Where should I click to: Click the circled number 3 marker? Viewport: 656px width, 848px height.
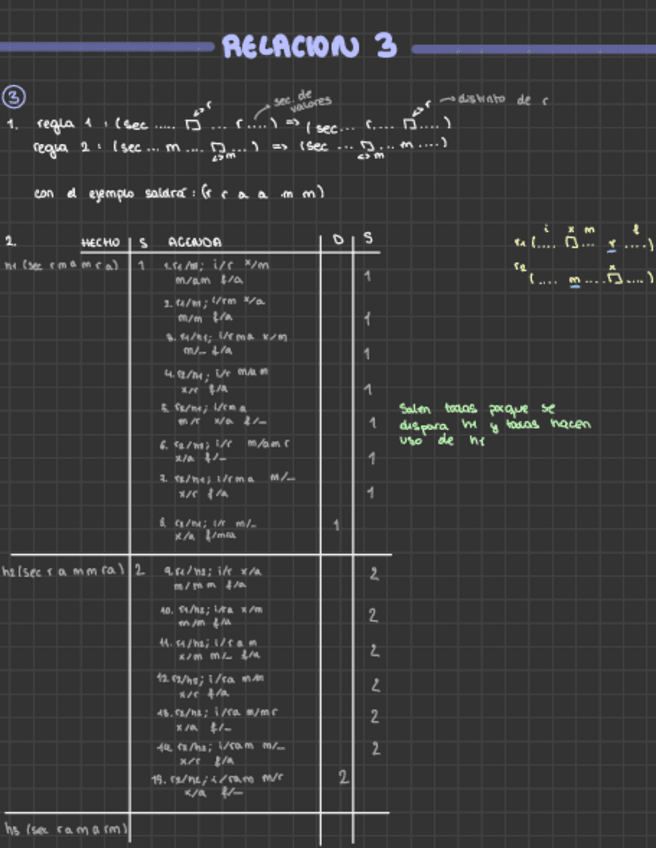[15, 97]
